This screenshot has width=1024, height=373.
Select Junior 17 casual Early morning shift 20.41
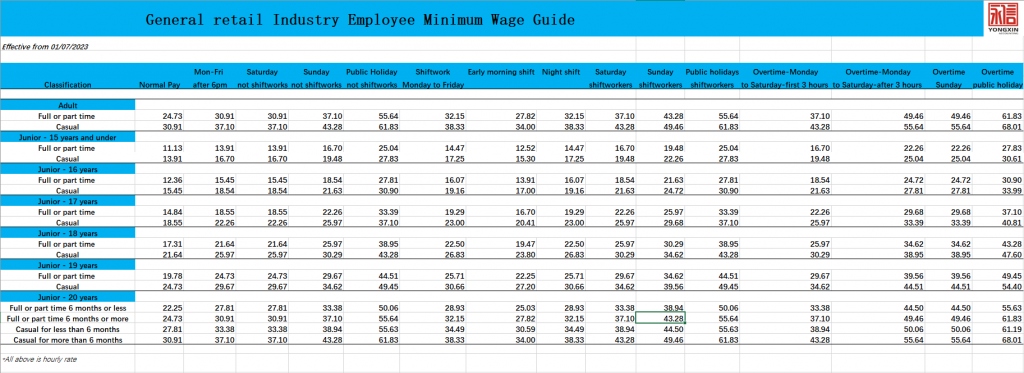(526, 222)
